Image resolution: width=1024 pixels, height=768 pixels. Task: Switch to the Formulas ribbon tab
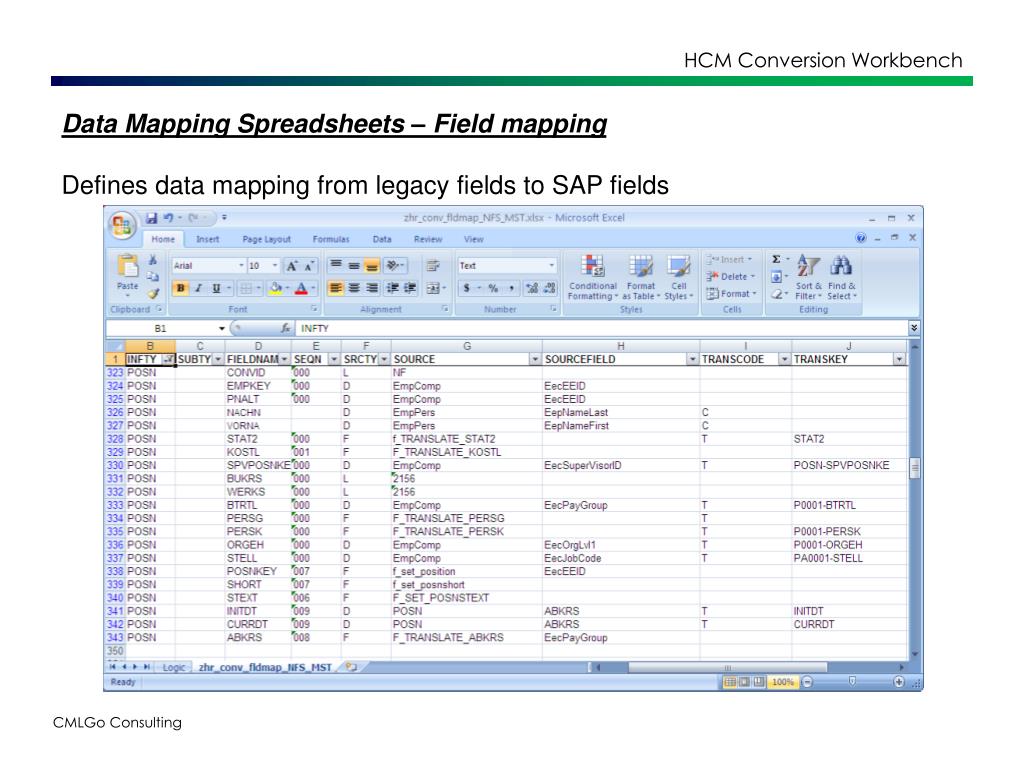coord(330,239)
